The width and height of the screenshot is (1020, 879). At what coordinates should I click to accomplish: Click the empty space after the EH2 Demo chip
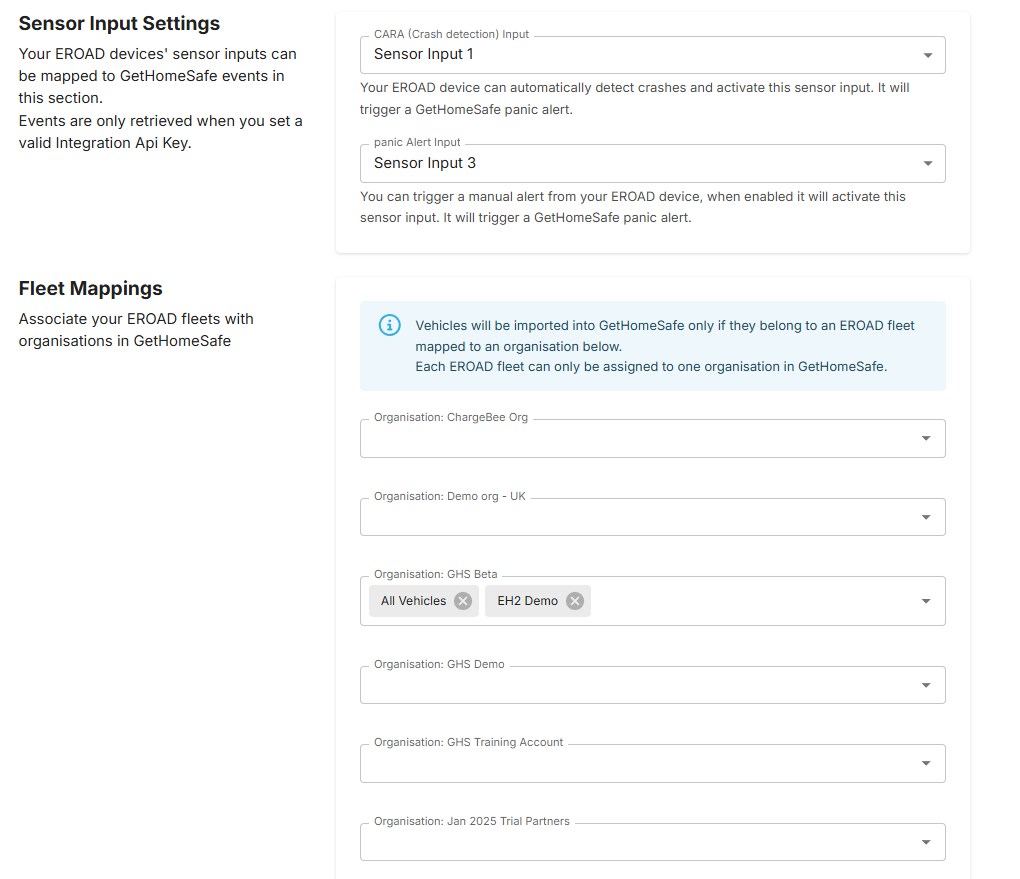point(750,601)
